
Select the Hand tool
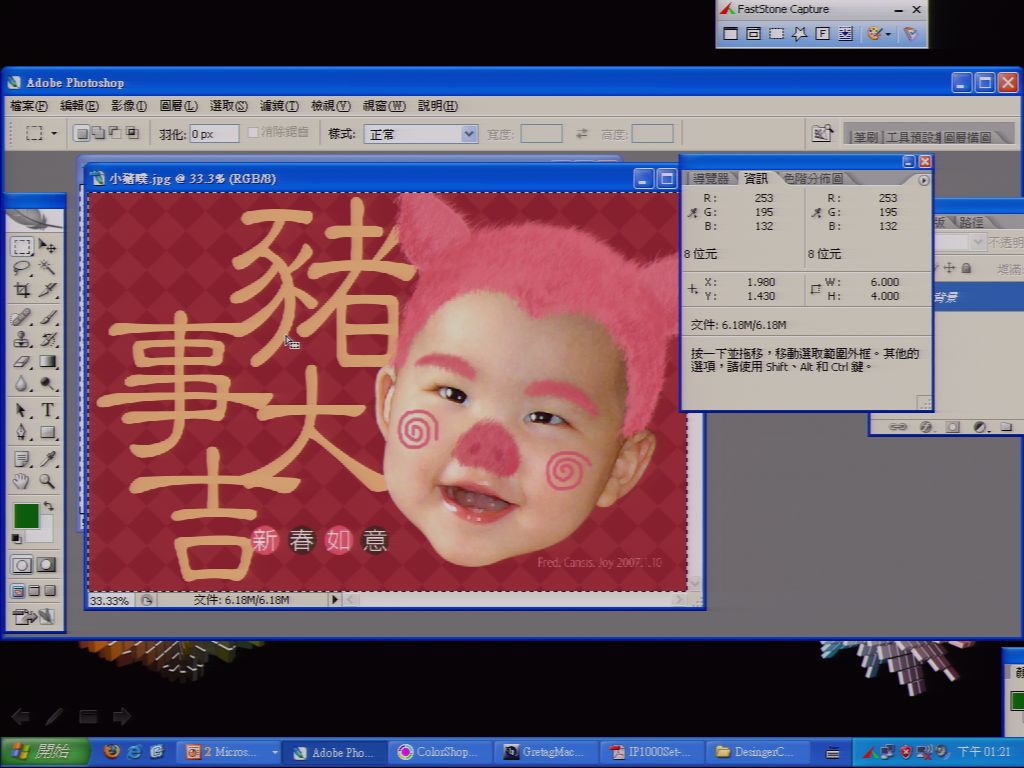(x=21, y=482)
